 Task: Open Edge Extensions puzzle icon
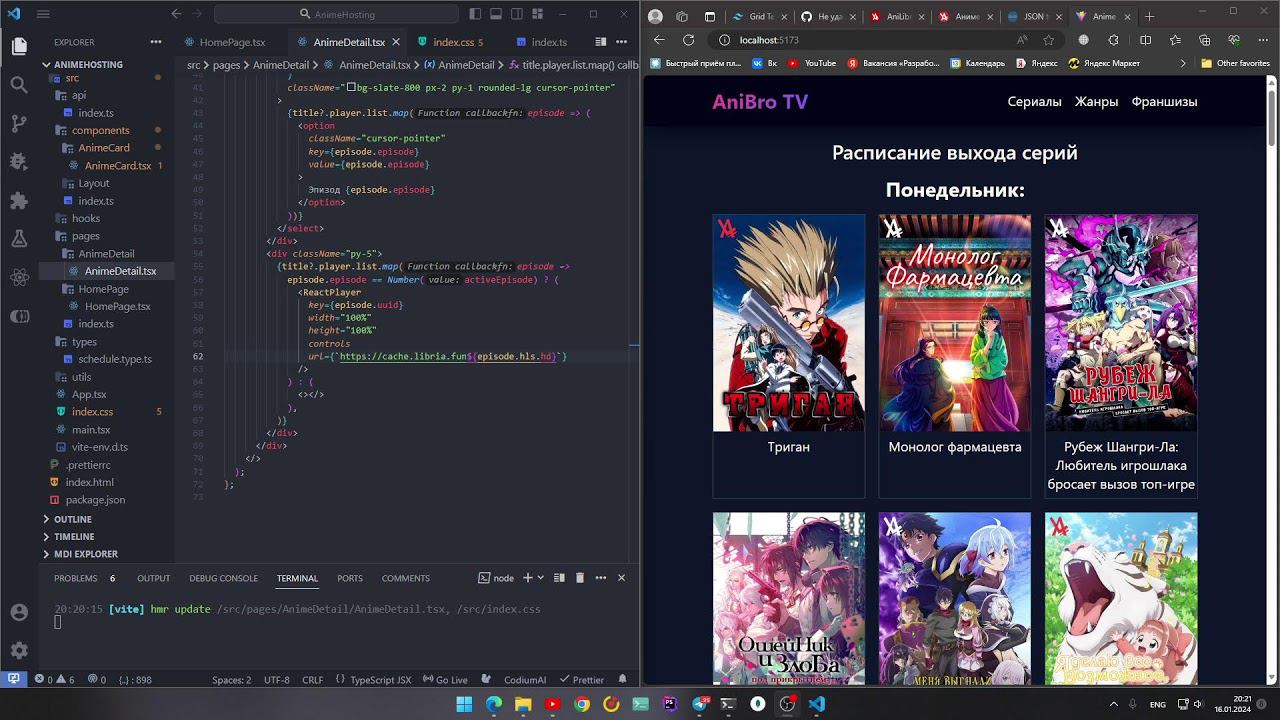click(1114, 40)
